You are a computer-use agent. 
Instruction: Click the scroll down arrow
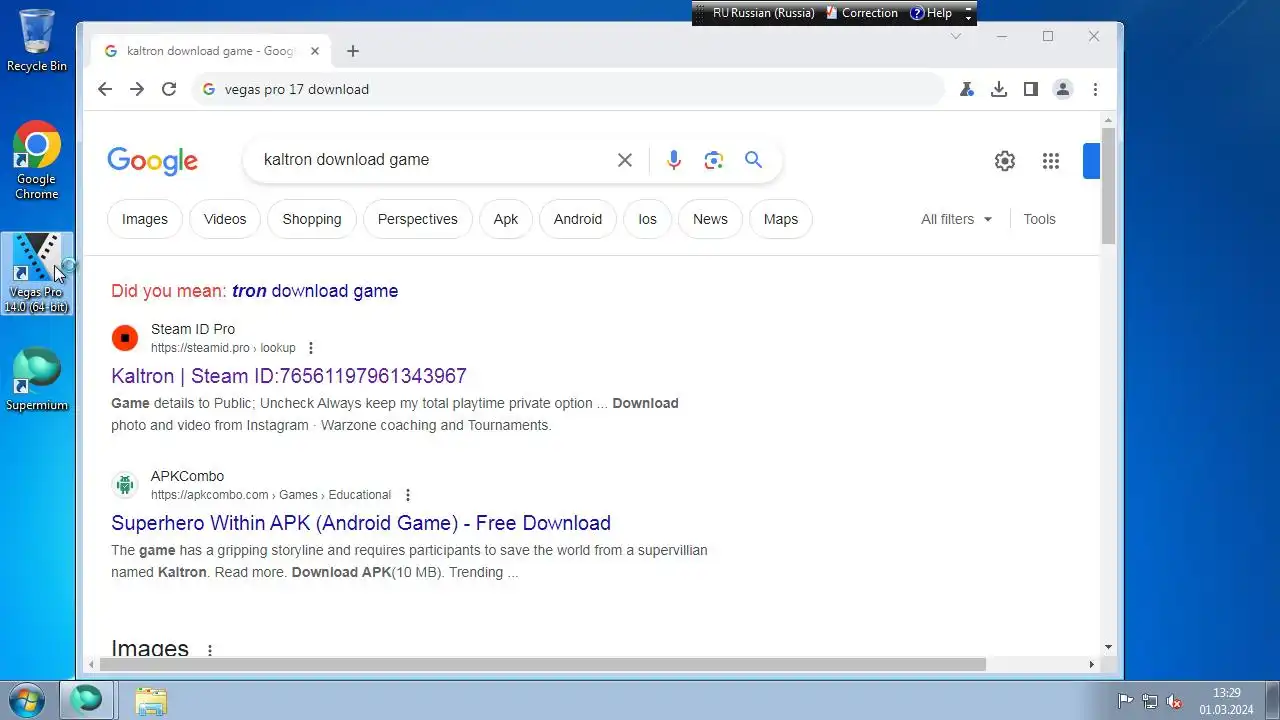pyautogui.click(x=1108, y=647)
